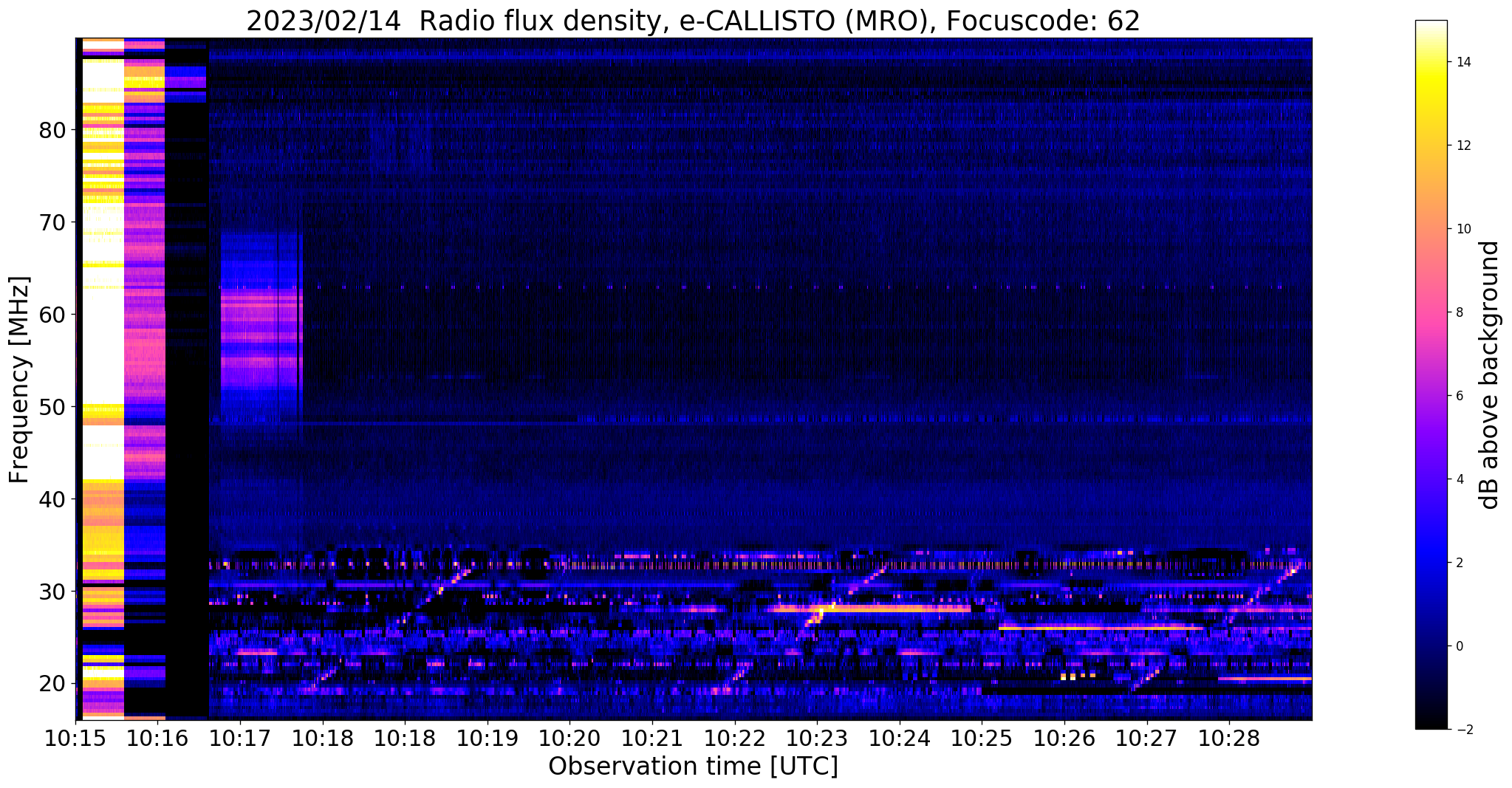Click the 10:23 time tick label

coord(817,739)
